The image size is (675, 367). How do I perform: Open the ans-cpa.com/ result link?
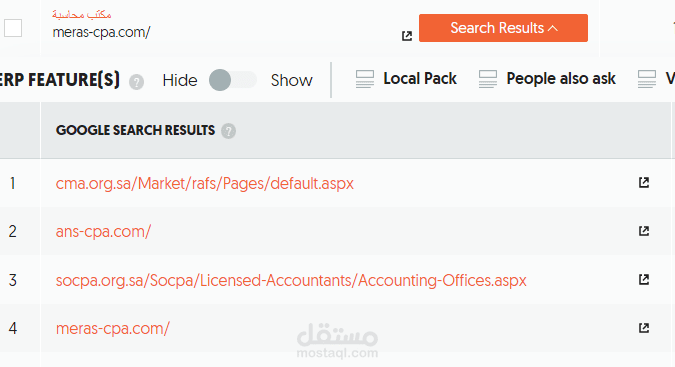103,231
